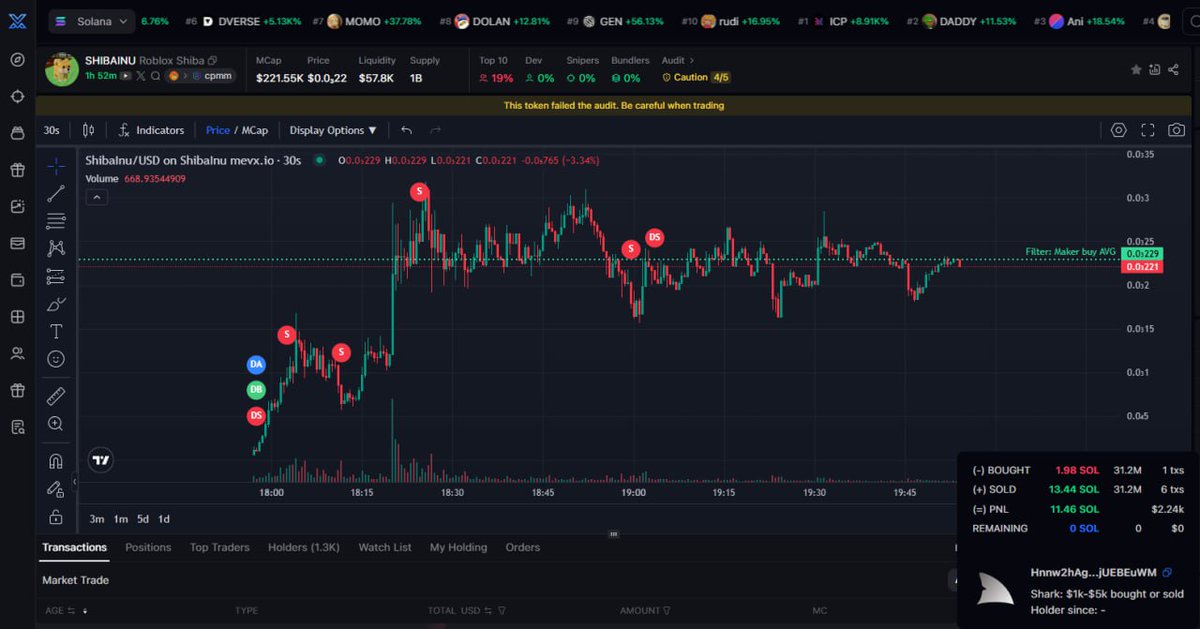
Task: Click the share icon in token header
Action: tap(1174, 69)
